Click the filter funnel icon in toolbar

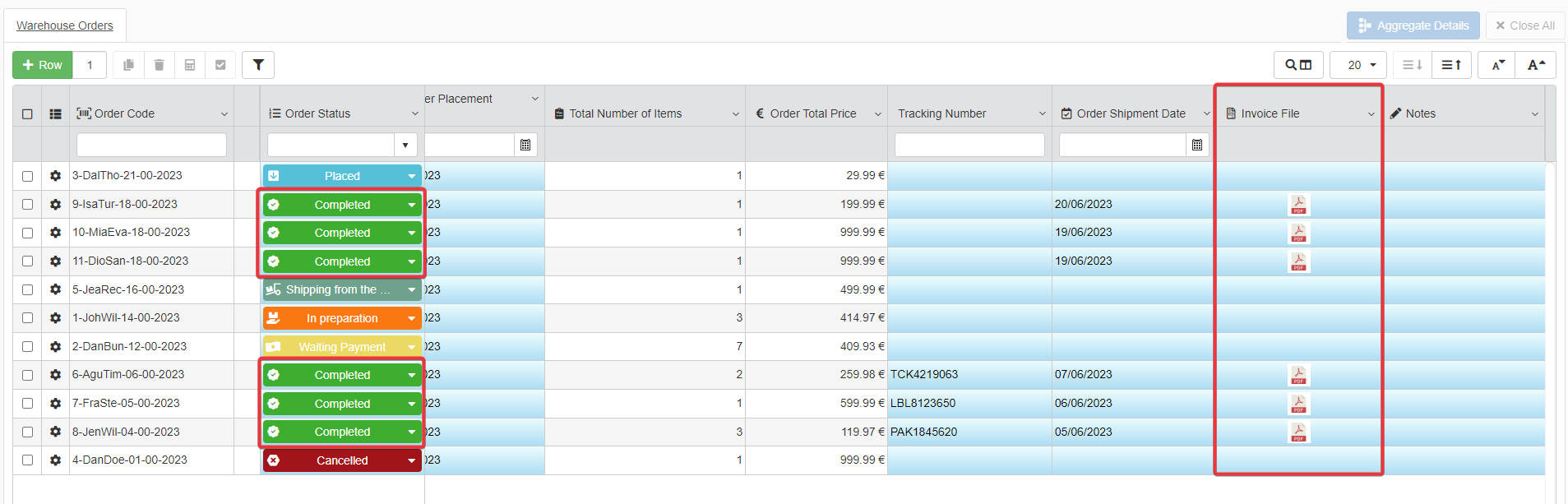258,65
